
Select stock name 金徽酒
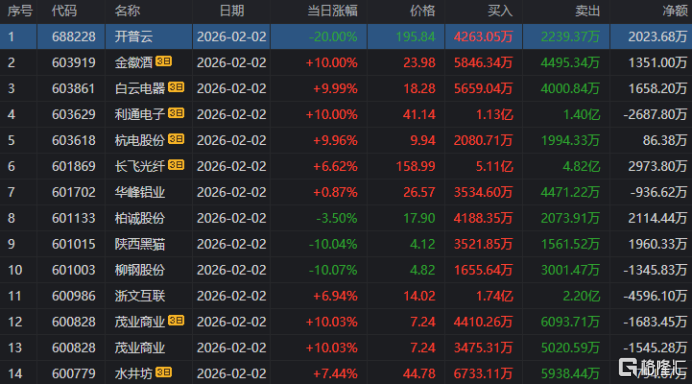click(133, 63)
